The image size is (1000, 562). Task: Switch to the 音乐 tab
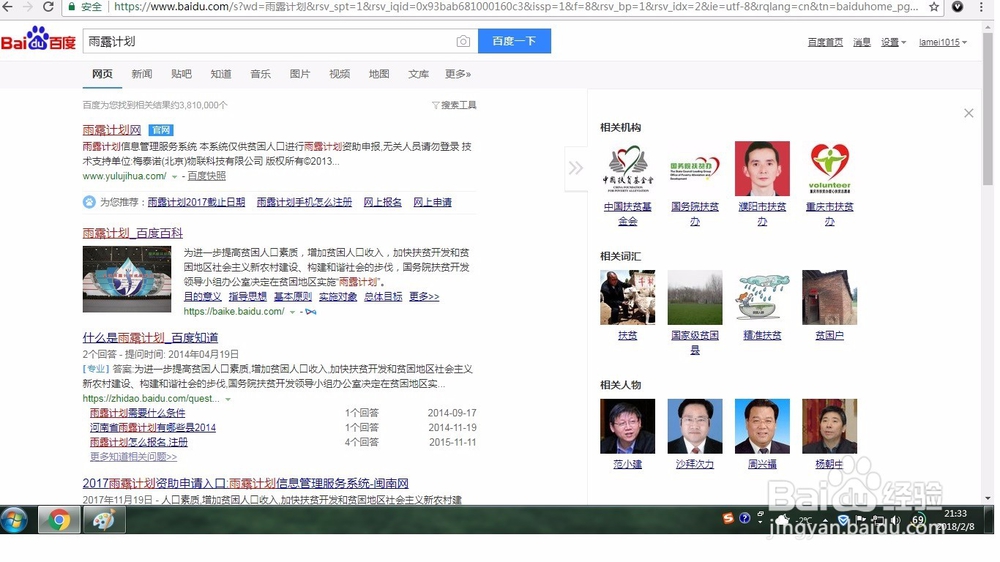point(260,74)
